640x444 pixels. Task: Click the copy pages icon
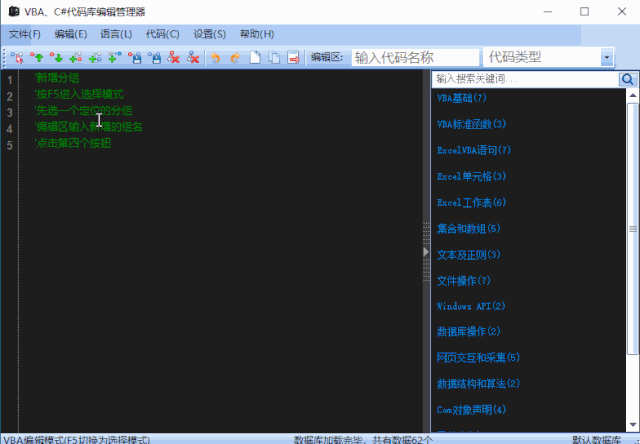click(274, 58)
